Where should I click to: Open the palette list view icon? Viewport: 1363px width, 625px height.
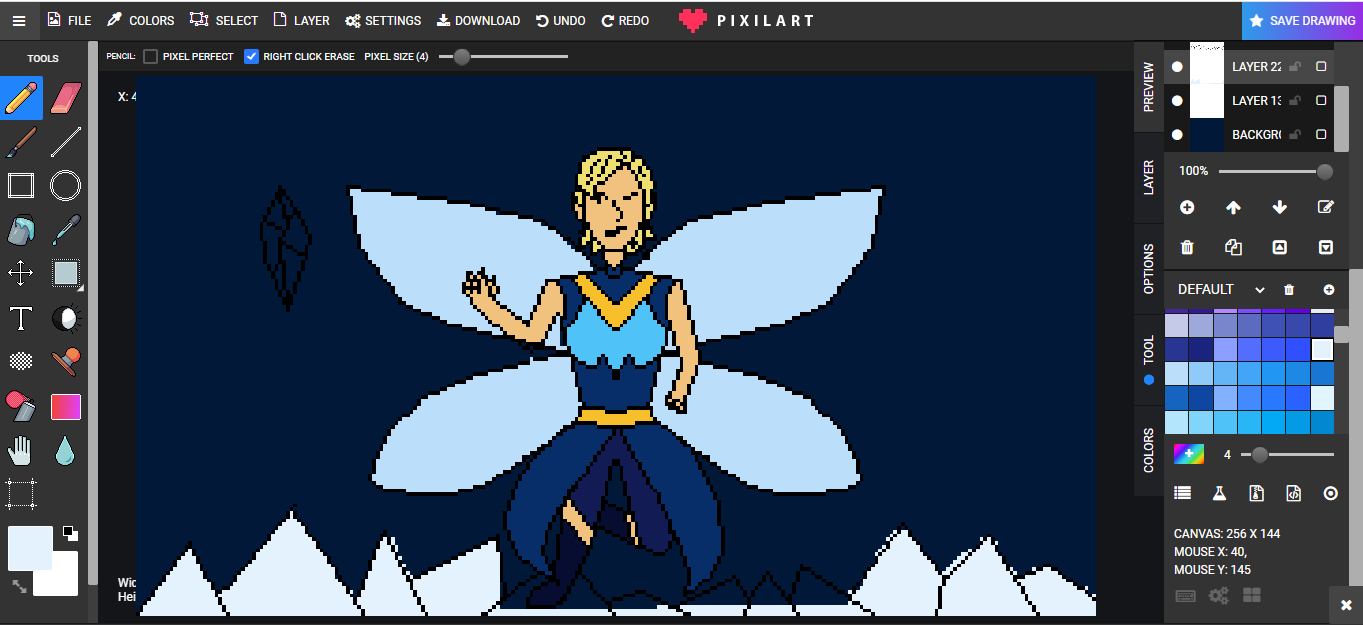click(1183, 493)
